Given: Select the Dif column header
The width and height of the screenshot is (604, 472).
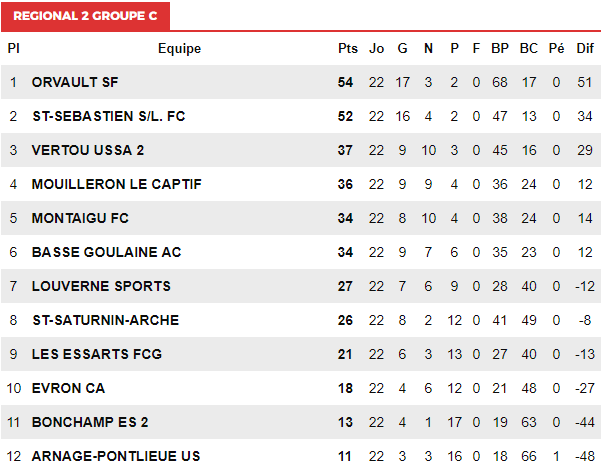Looking at the screenshot, I should tap(585, 49).
